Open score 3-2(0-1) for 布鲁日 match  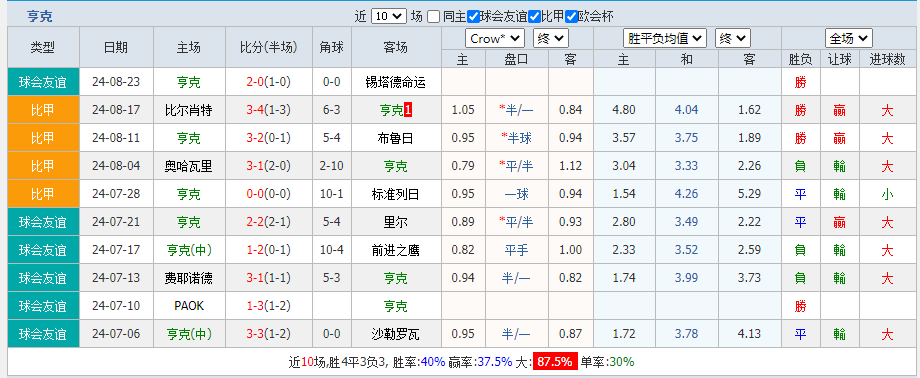[x=269, y=138]
